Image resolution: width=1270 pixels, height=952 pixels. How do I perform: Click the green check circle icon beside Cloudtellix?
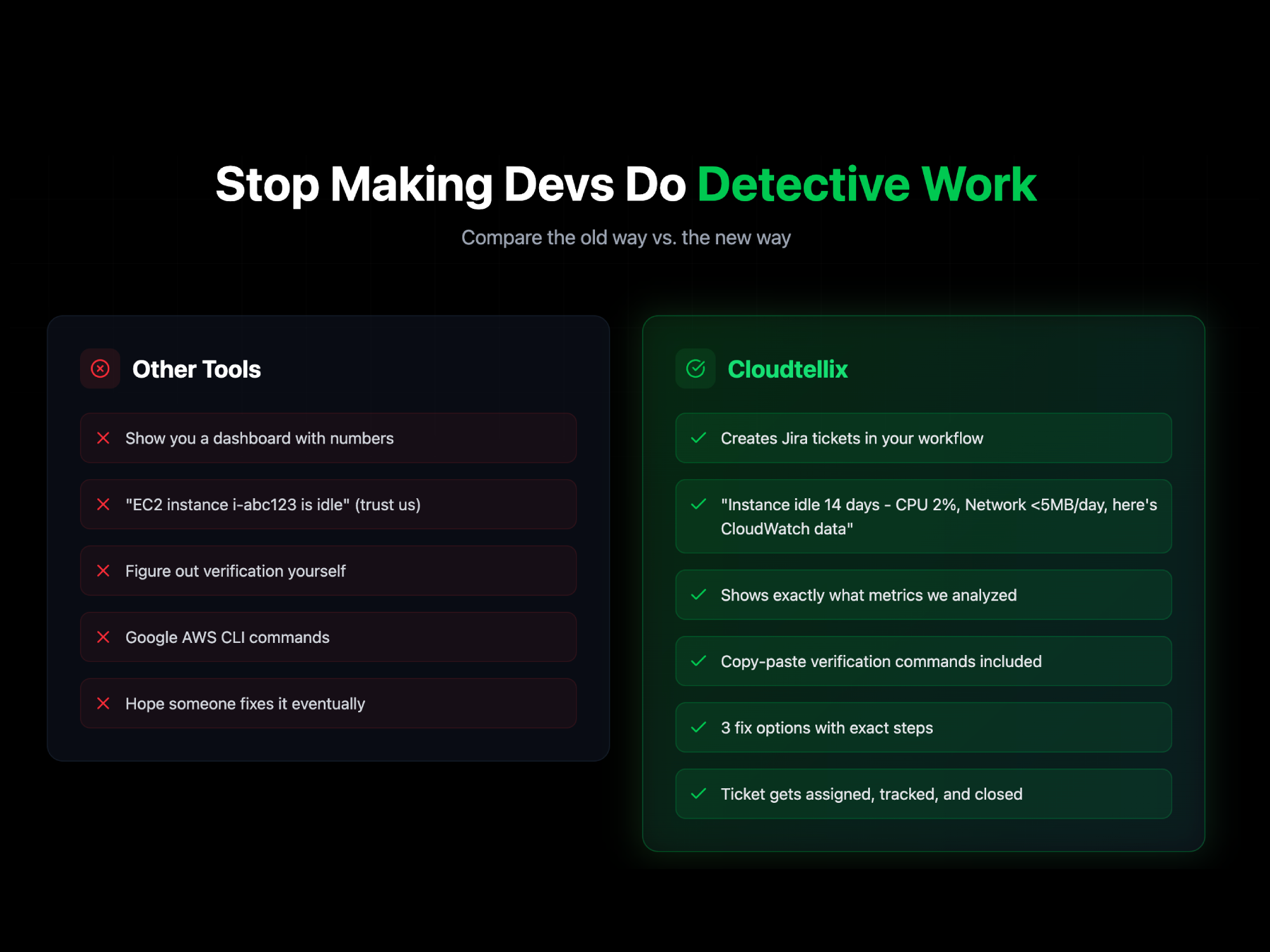(695, 369)
